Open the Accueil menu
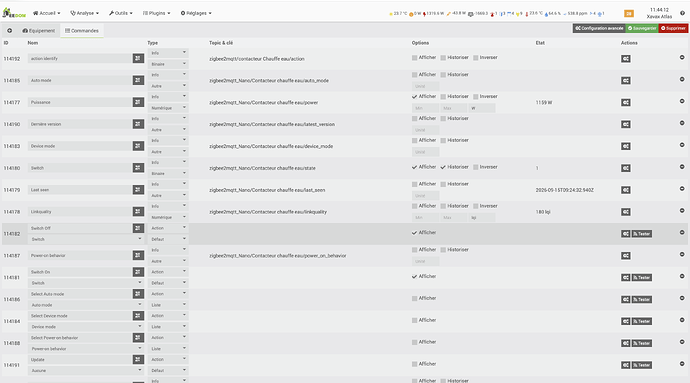Image resolution: width=690 pixels, height=383 pixels. coord(47,13)
